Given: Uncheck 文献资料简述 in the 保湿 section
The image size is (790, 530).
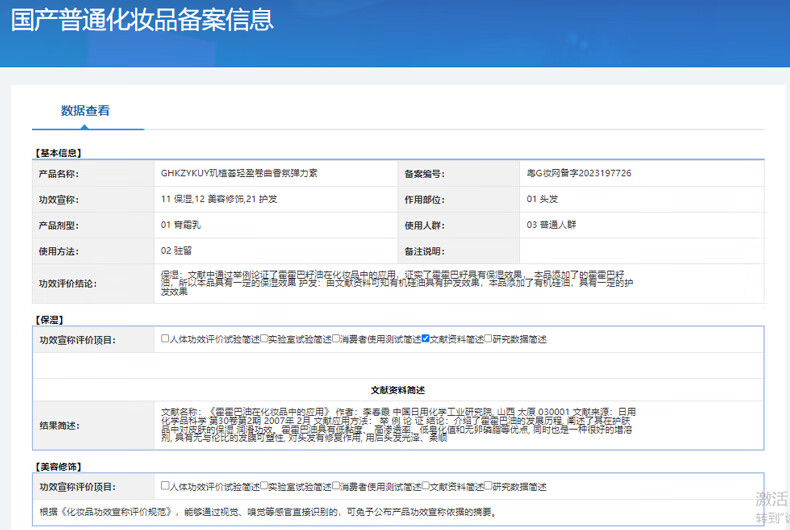Looking at the screenshot, I should (x=426, y=339).
